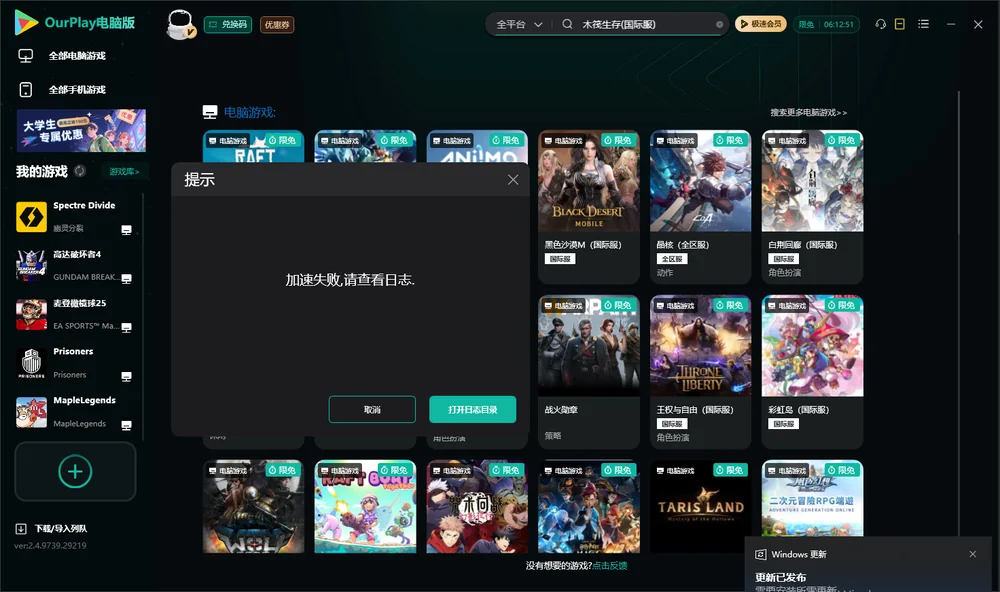Viewport: 1000px width, 592px height.
Task: Open the 极速会员 membership button
Action: [761, 24]
